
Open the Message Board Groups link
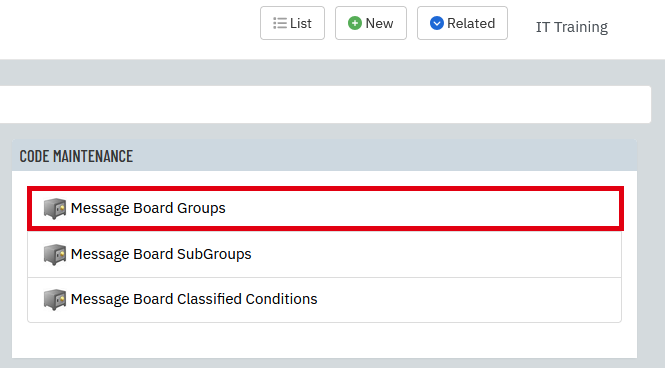pos(148,208)
